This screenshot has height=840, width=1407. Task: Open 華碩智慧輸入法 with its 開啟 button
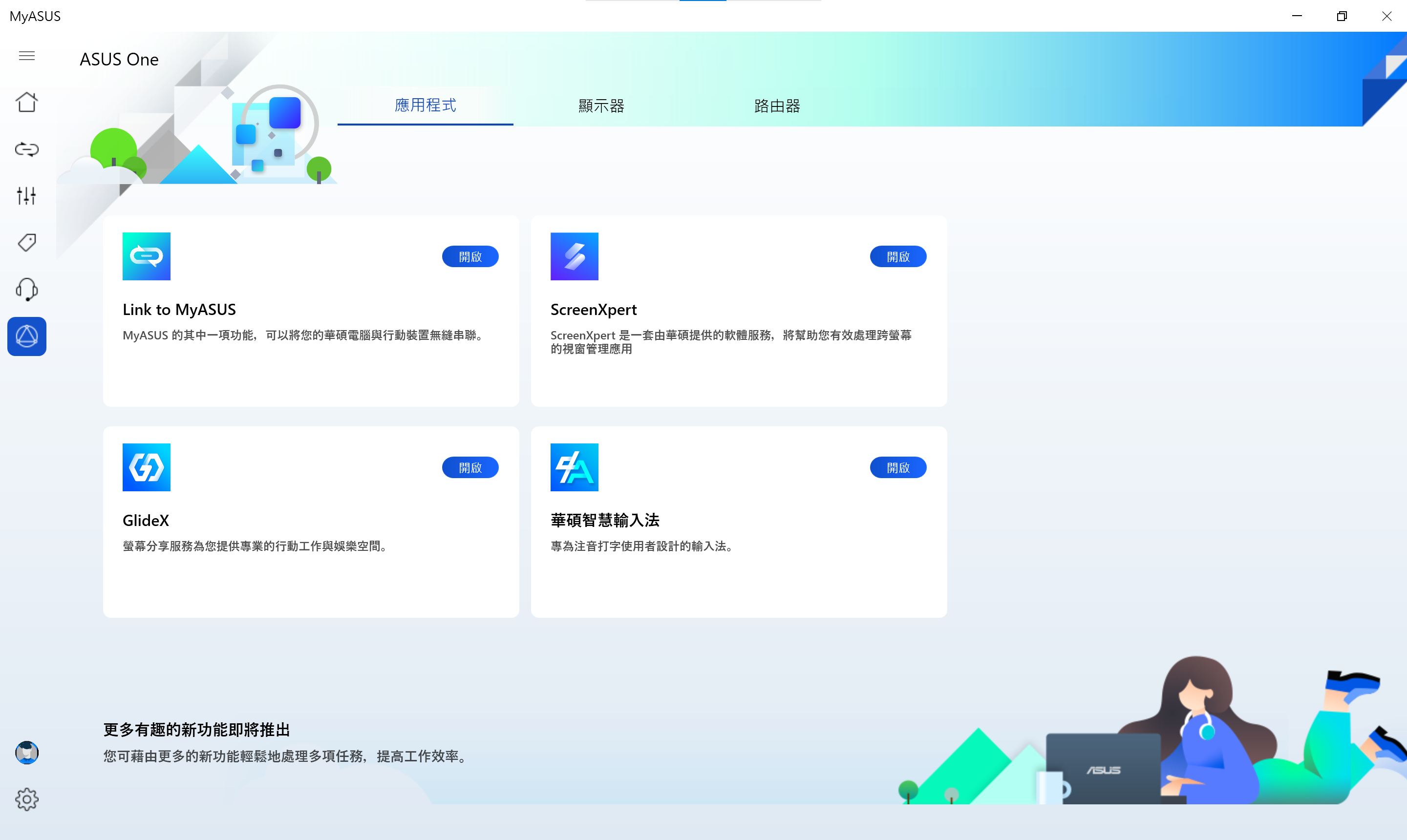coord(898,467)
